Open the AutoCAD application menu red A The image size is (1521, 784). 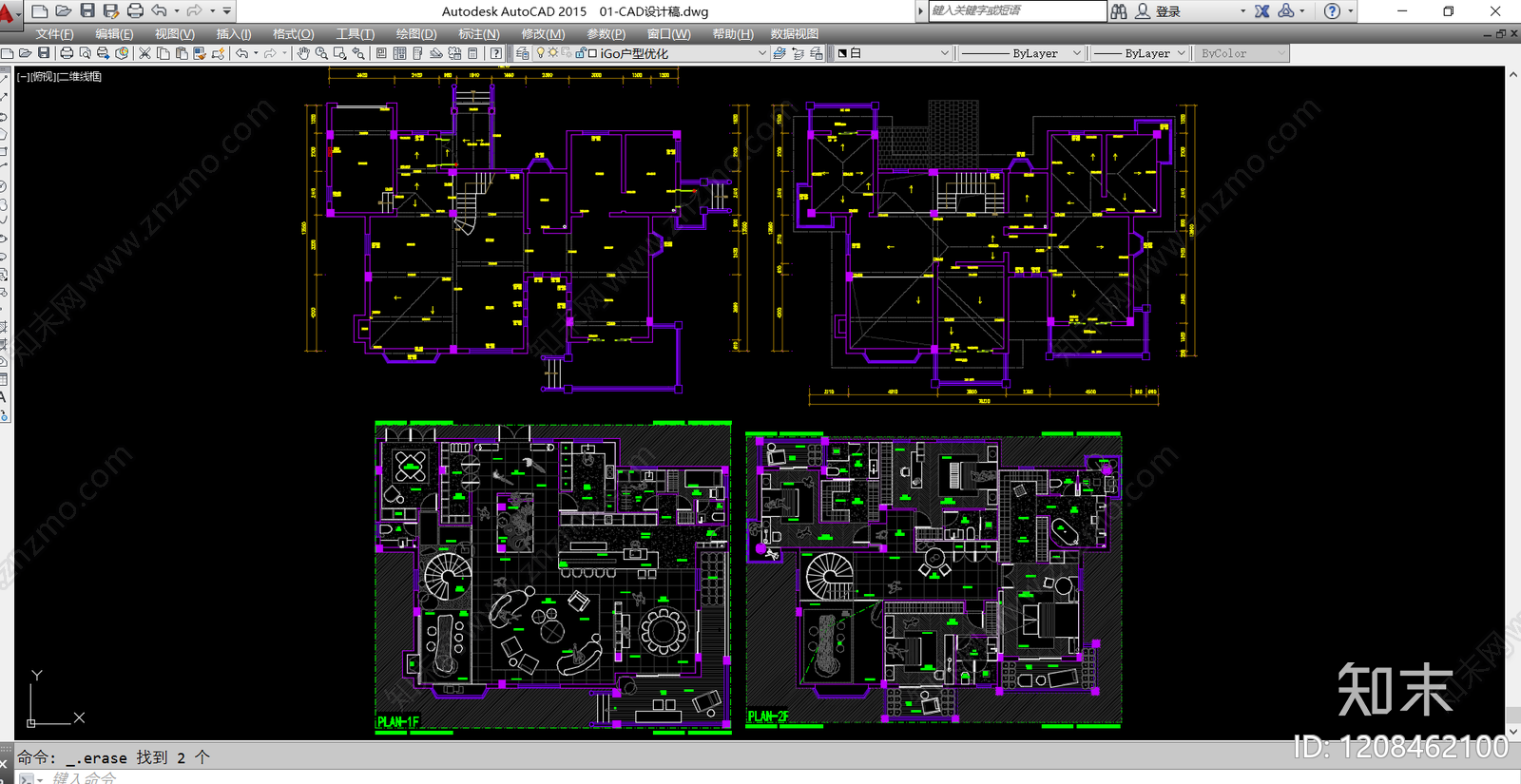pyautogui.click(x=8, y=12)
